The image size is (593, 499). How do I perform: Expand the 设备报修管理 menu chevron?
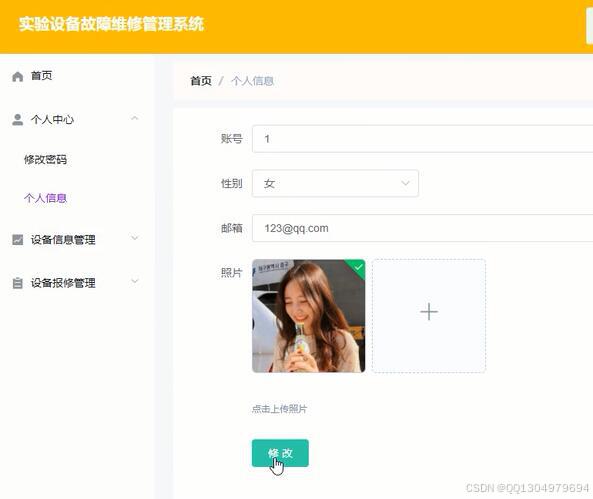click(x=135, y=281)
